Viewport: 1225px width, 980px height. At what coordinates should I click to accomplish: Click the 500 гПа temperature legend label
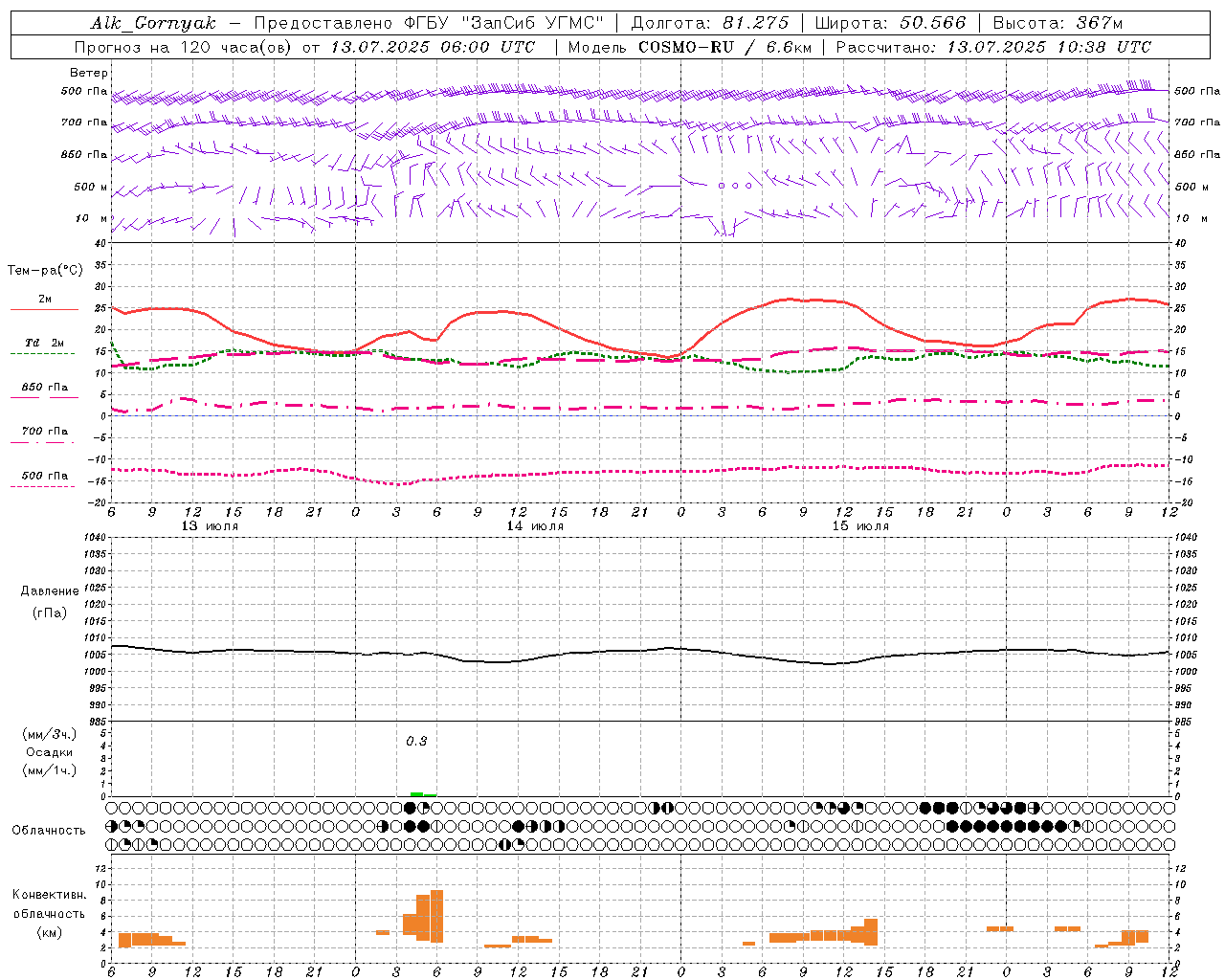pos(45,476)
